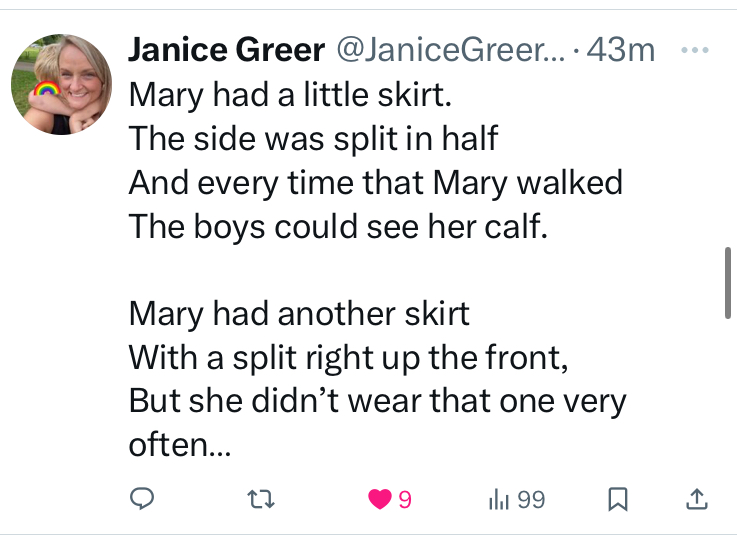The height and width of the screenshot is (538, 737).
Task: Unlike the tweet via the pink heart
Action: (x=379, y=499)
